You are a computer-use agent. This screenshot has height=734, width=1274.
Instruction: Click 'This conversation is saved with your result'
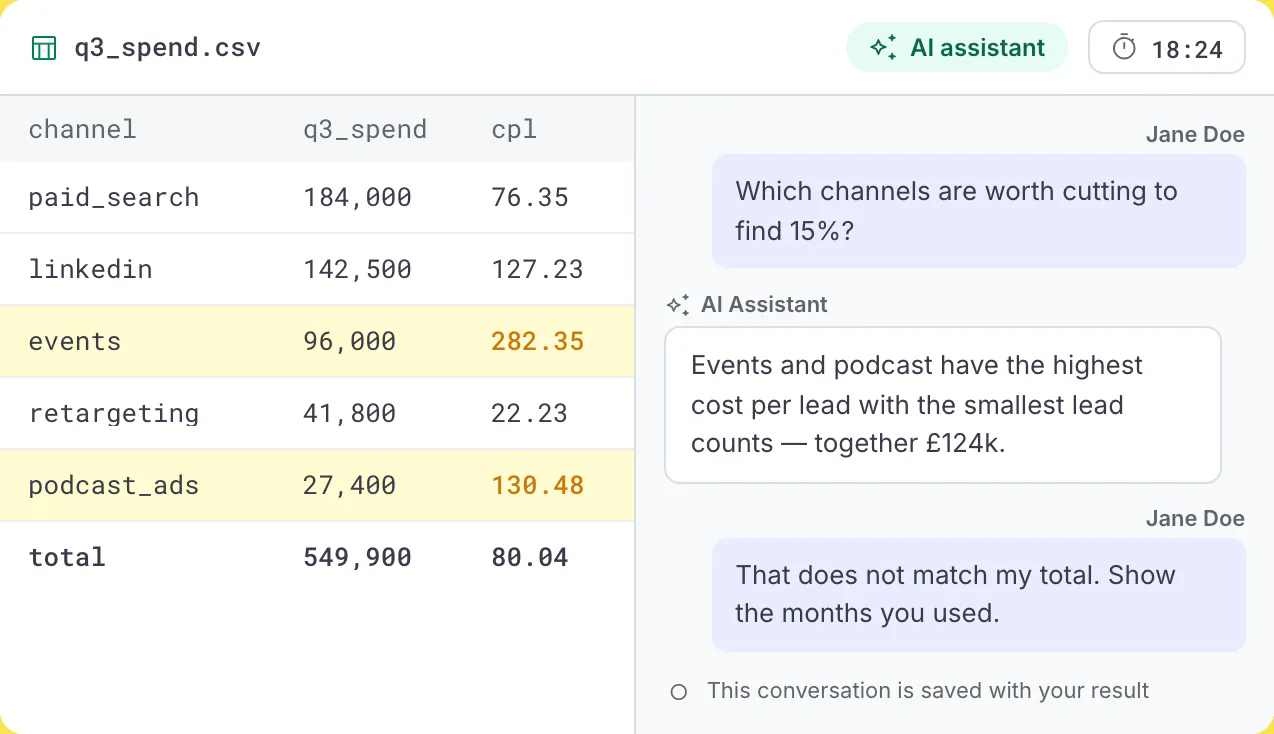click(x=928, y=691)
